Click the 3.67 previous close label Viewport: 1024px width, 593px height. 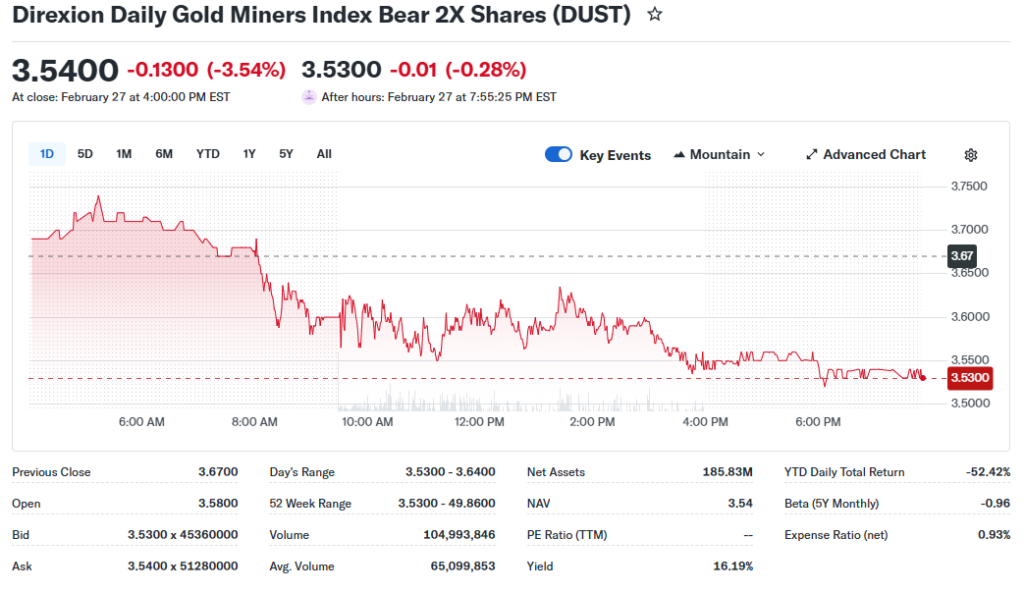(x=962, y=256)
